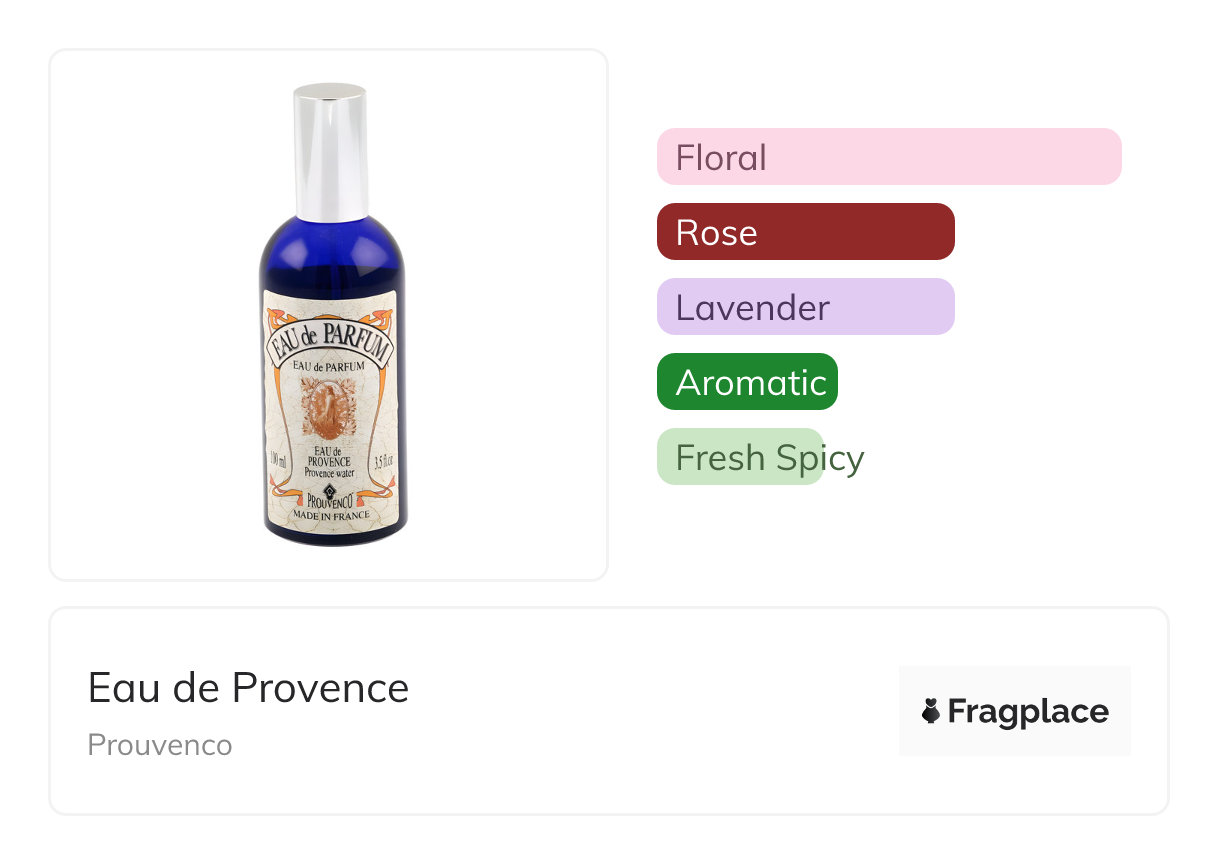Click the silver cap of the perfume bottle

tap(330, 150)
